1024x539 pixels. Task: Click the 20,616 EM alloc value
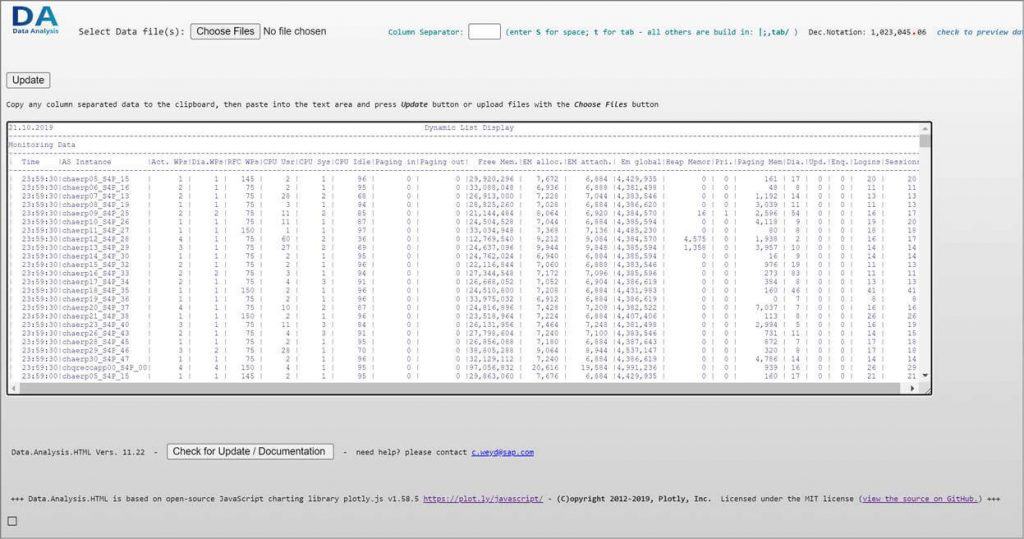pos(545,367)
